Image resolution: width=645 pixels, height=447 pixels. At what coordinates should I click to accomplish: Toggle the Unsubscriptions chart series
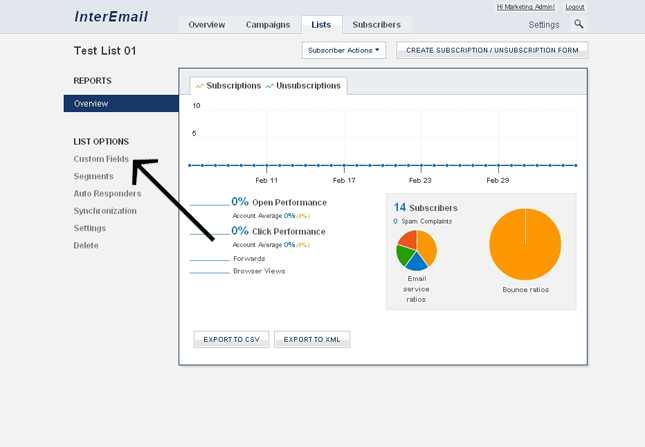(x=304, y=86)
